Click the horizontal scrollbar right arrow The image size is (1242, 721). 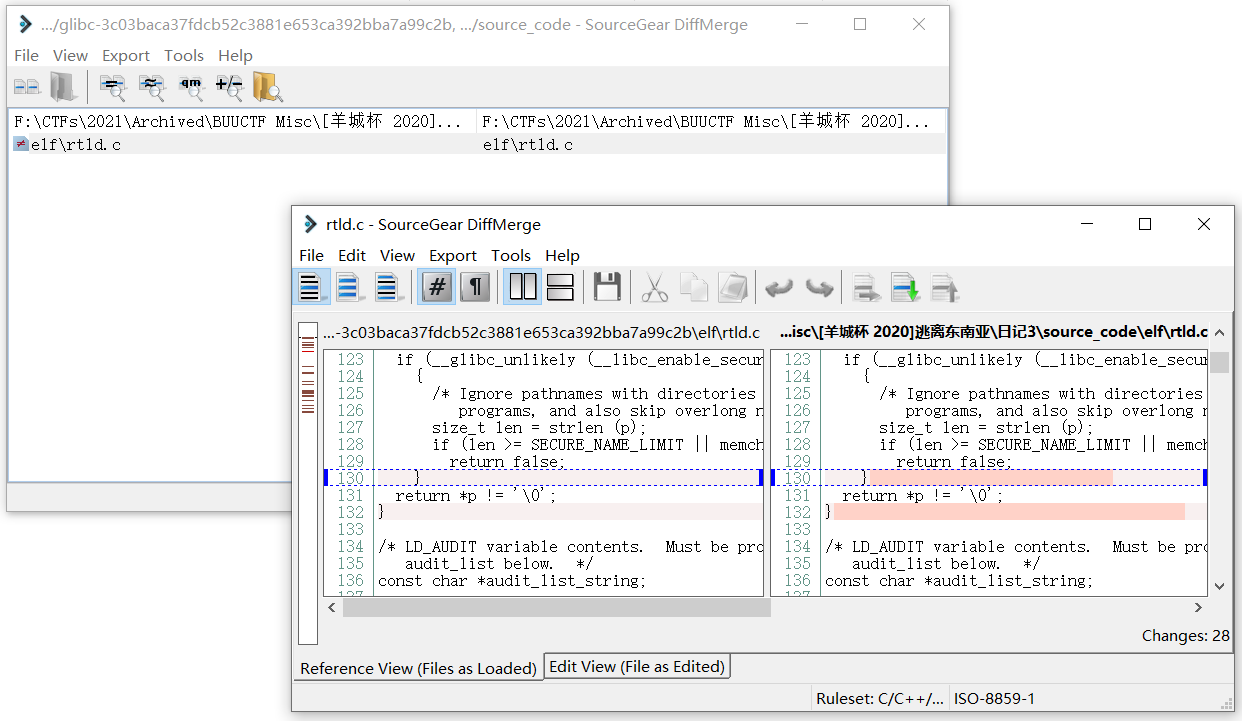(x=1198, y=607)
